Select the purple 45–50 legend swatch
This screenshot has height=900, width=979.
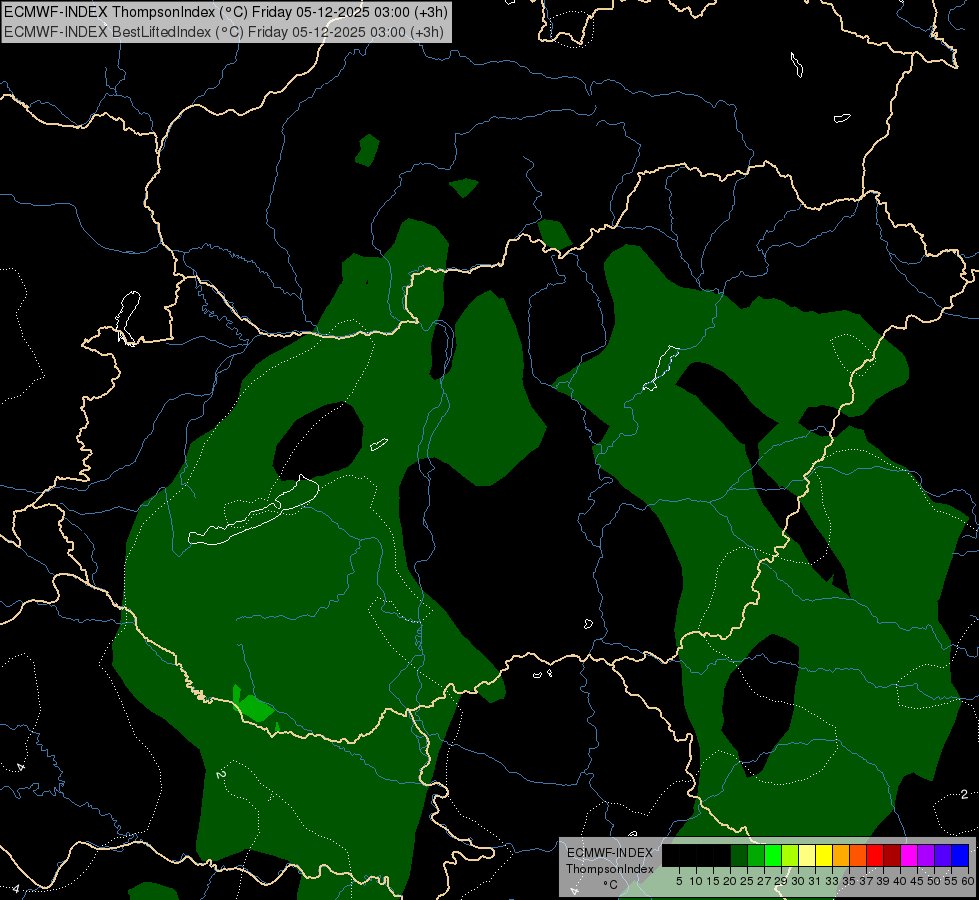pyautogui.click(x=926, y=855)
